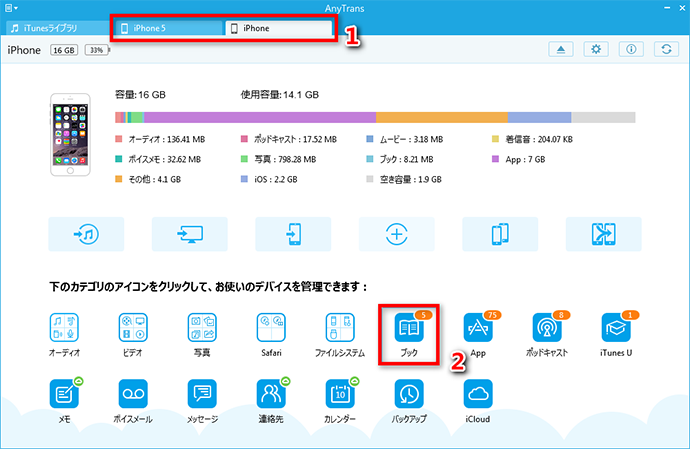Viewport: 690px width, 449px height.
Task: Click the content to device transfer shortcut
Action: pos(293,234)
